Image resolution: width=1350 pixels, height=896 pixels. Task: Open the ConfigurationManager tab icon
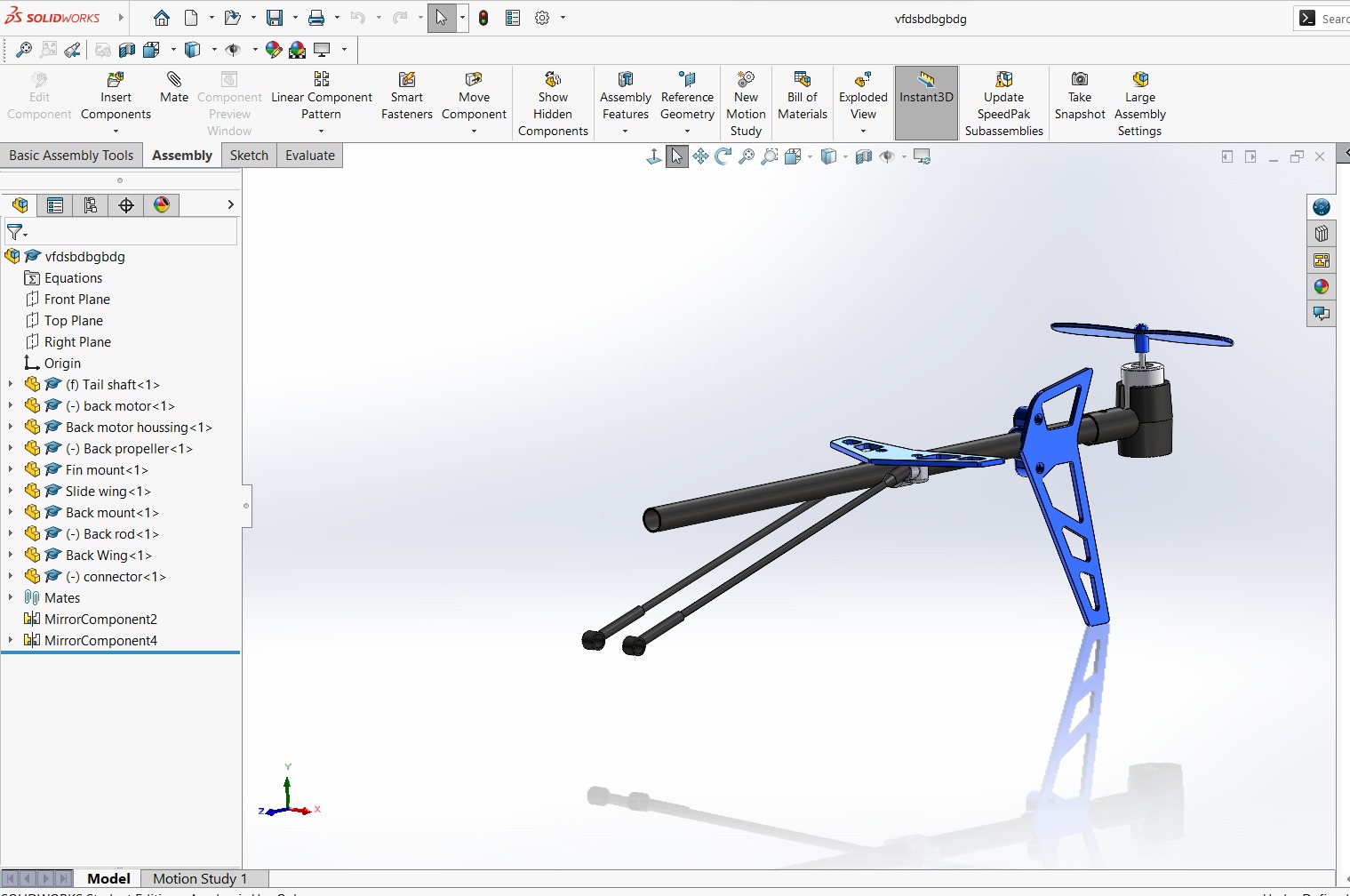91,205
